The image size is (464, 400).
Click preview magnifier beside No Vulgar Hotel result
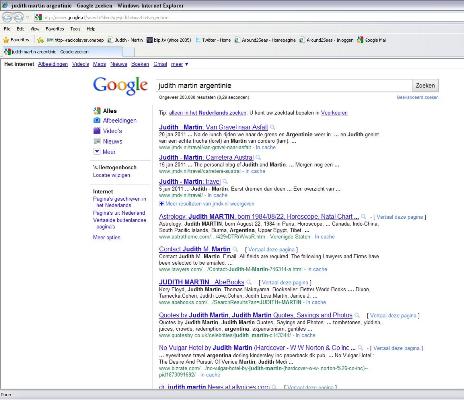(360, 348)
